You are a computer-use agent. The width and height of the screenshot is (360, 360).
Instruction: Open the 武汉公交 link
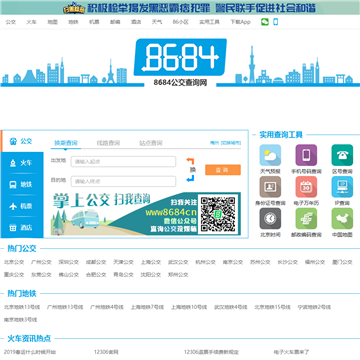178,262
